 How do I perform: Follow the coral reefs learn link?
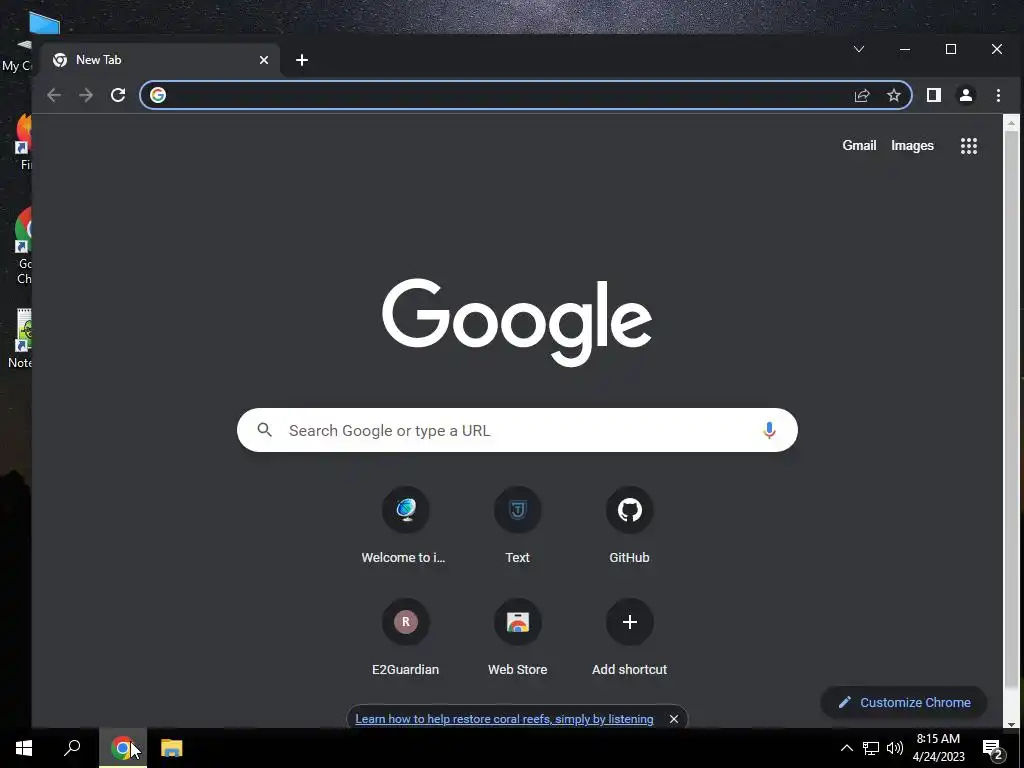504,719
